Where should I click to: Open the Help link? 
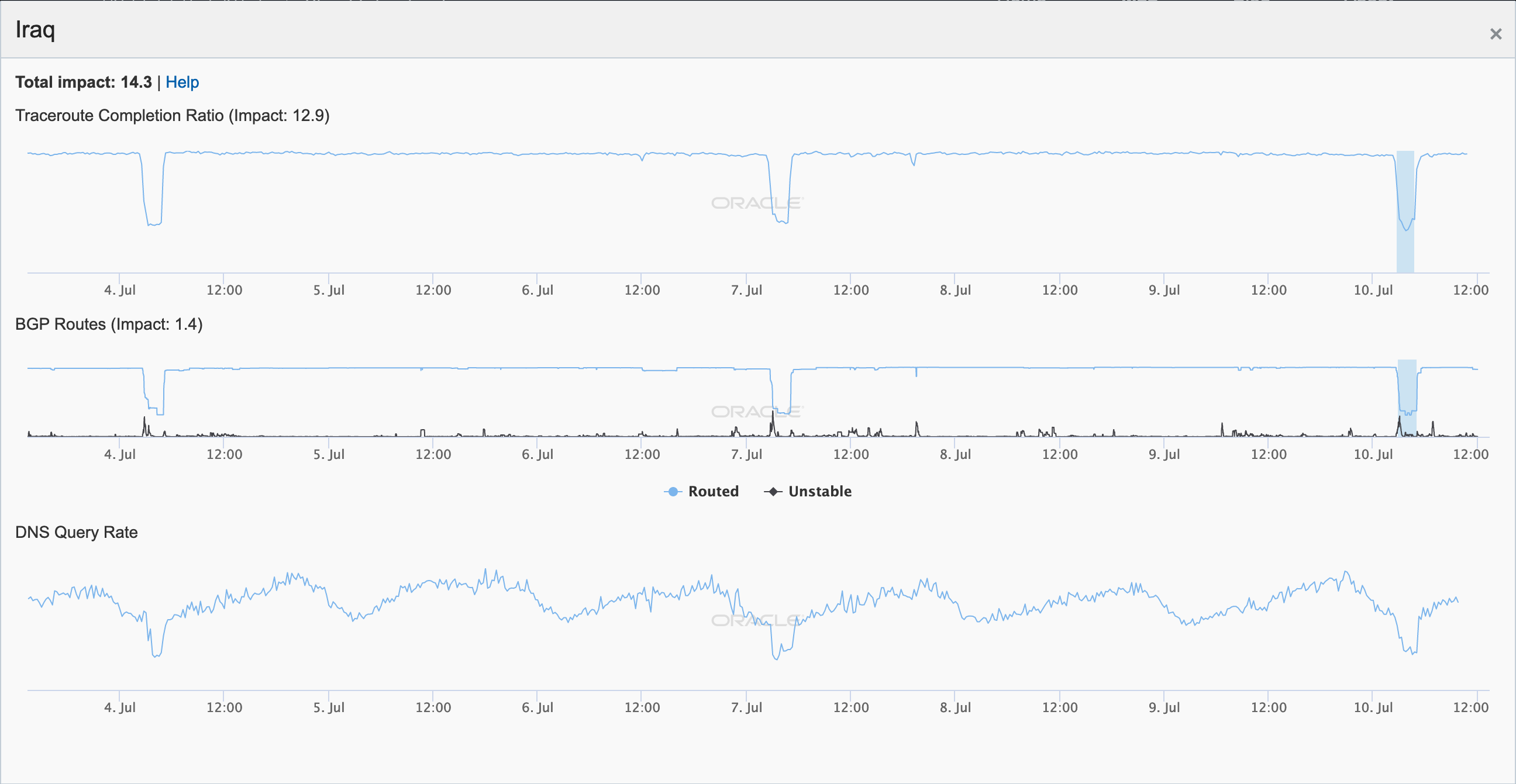(x=182, y=82)
